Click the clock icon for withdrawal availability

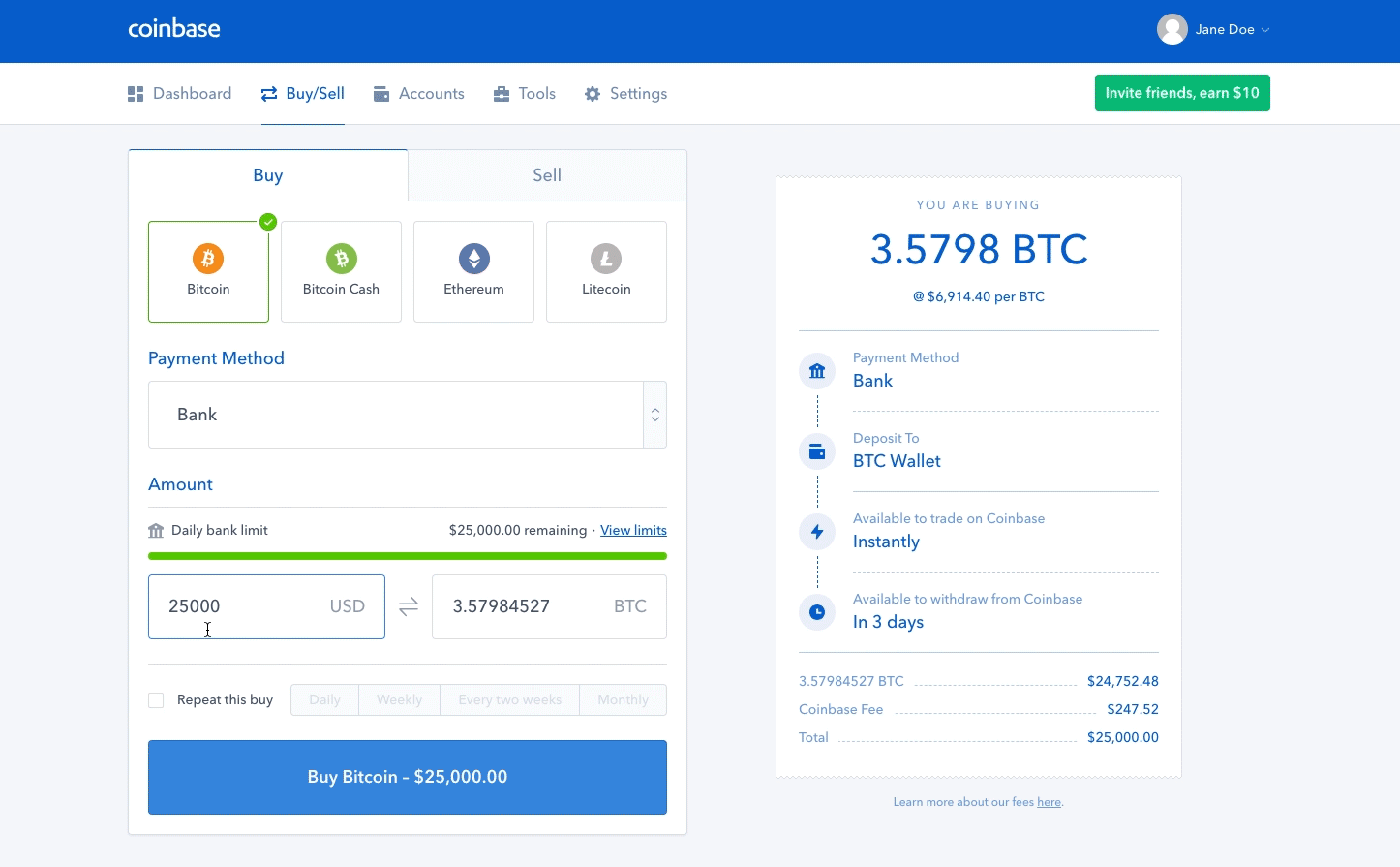coord(817,612)
